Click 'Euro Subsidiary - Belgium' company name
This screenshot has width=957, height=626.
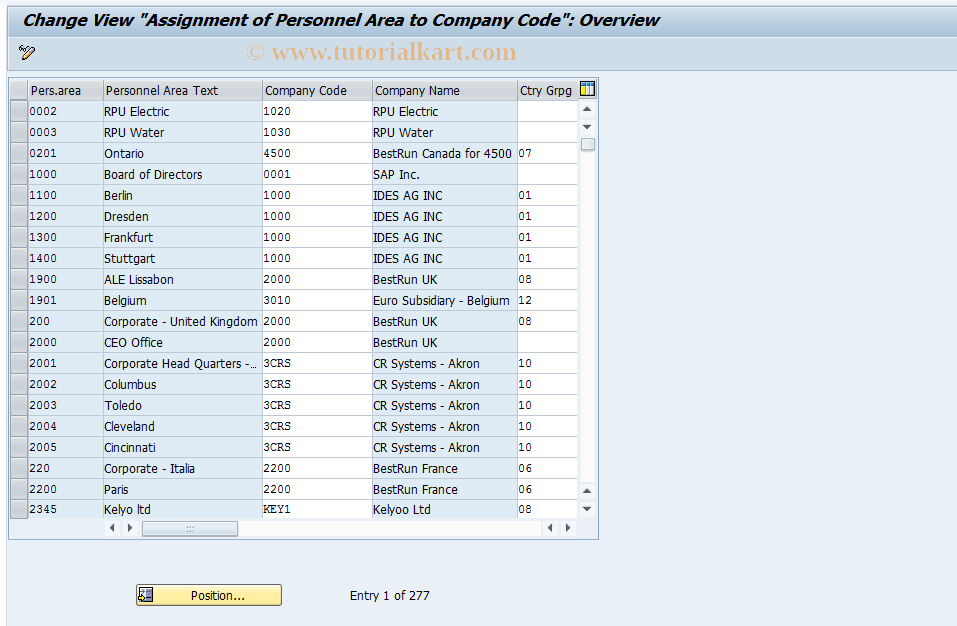pyautogui.click(x=441, y=300)
